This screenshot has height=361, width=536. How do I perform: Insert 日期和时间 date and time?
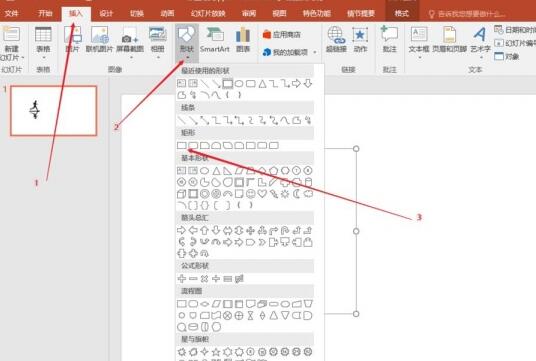[x=515, y=30]
